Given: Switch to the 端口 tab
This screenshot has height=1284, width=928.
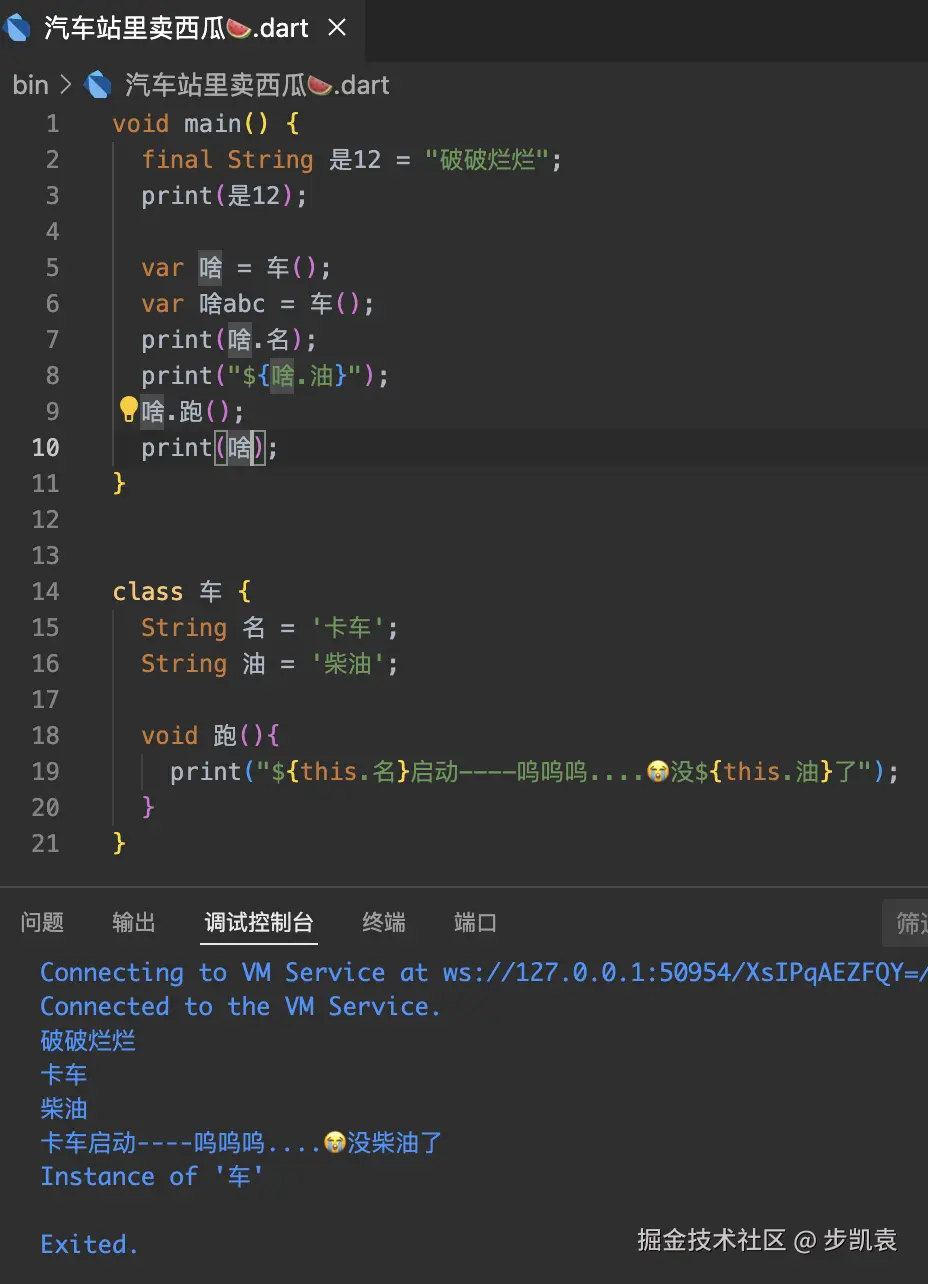Looking at the screenshot, I should tap(475, 923).
